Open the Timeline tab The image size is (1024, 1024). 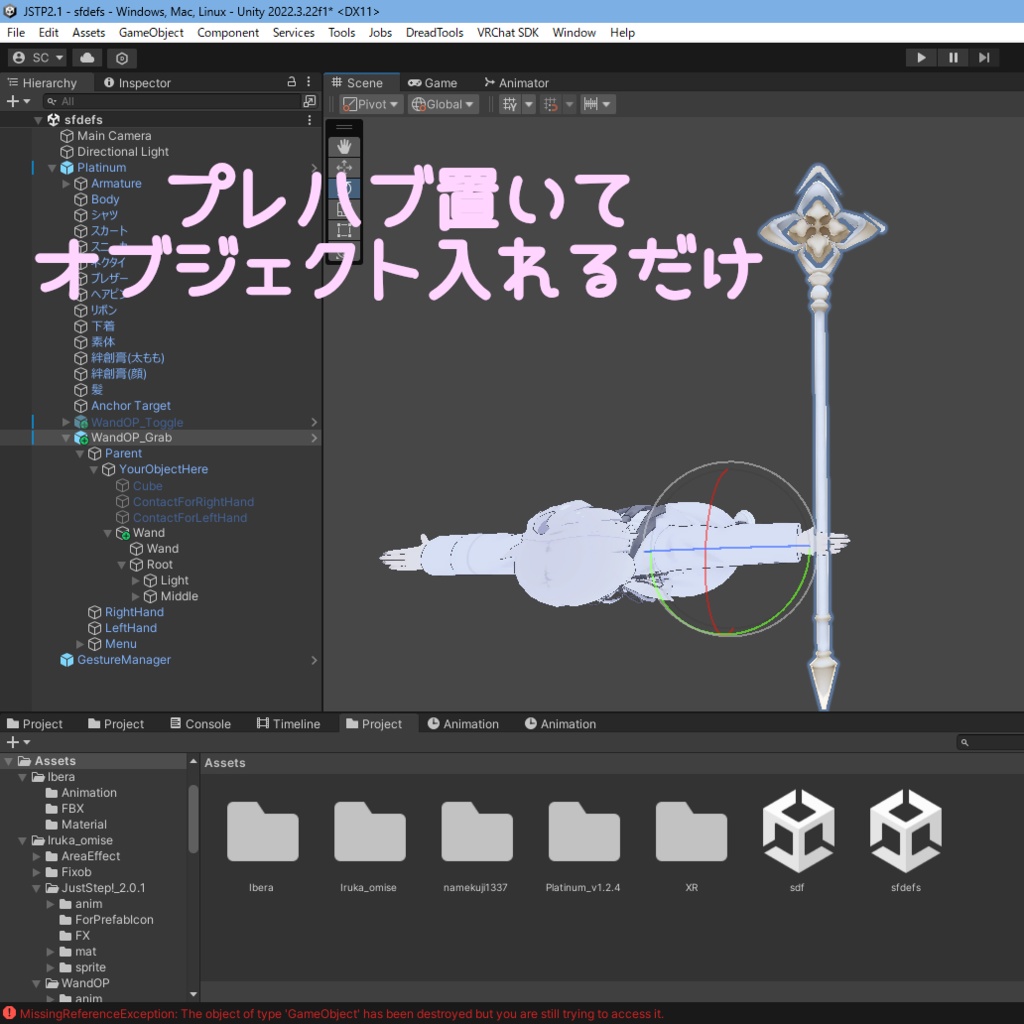point(289,724)
